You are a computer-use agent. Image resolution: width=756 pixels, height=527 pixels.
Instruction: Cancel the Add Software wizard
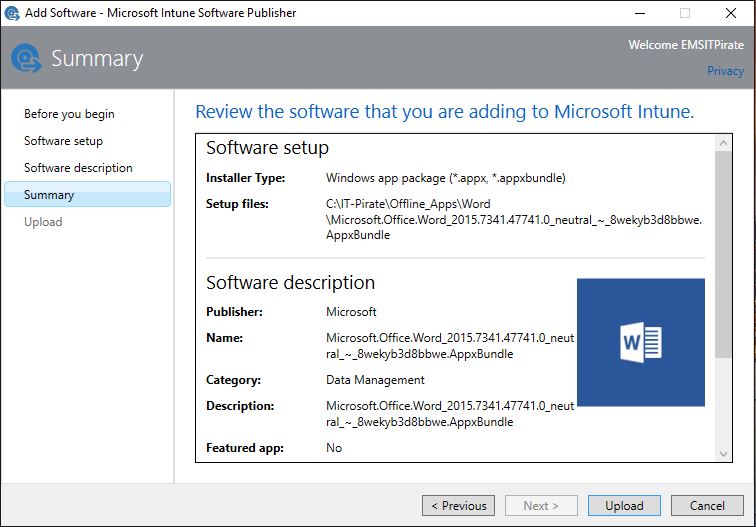(707, 506)
